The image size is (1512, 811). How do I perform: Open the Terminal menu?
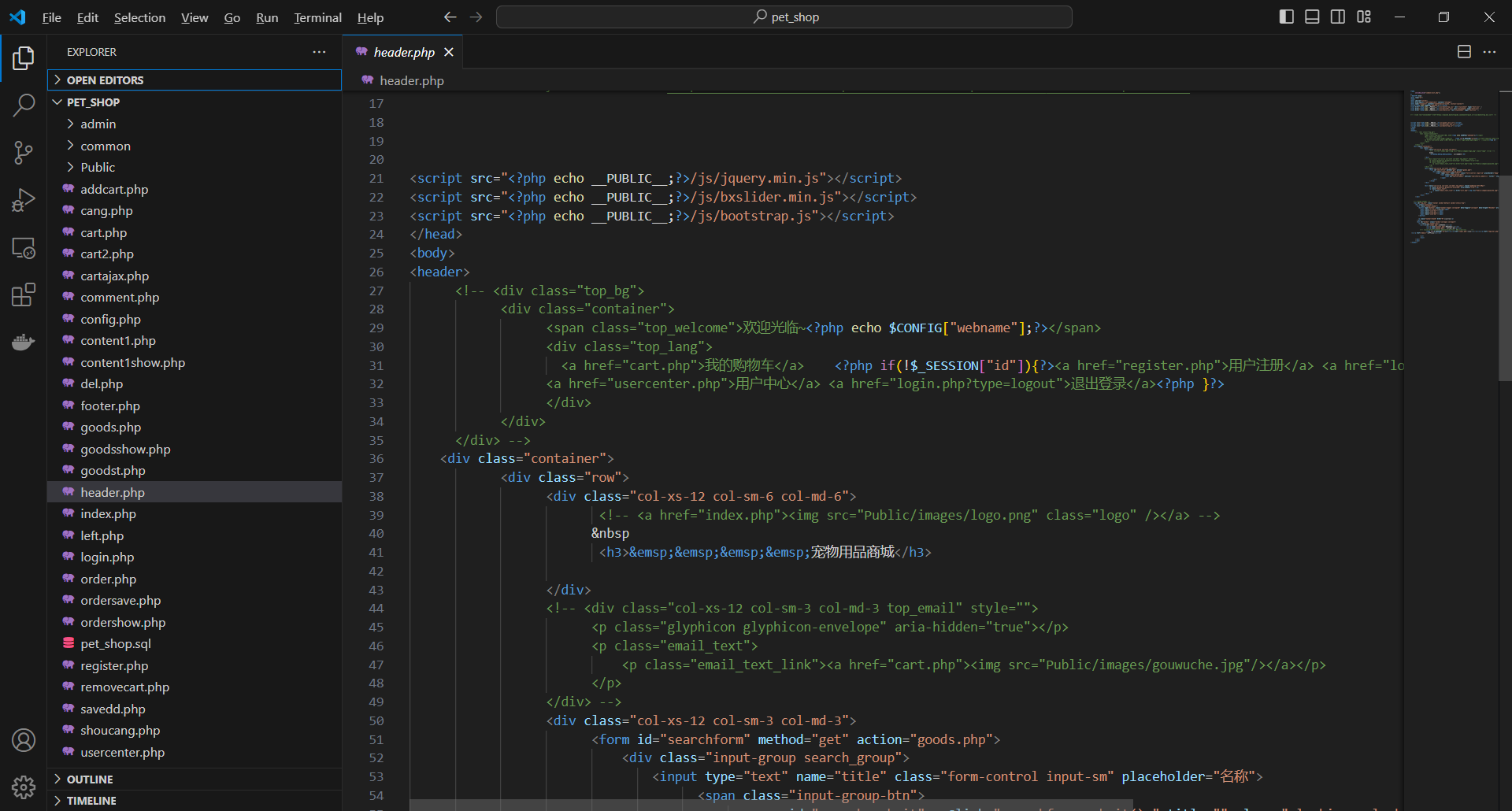[317, 17]
